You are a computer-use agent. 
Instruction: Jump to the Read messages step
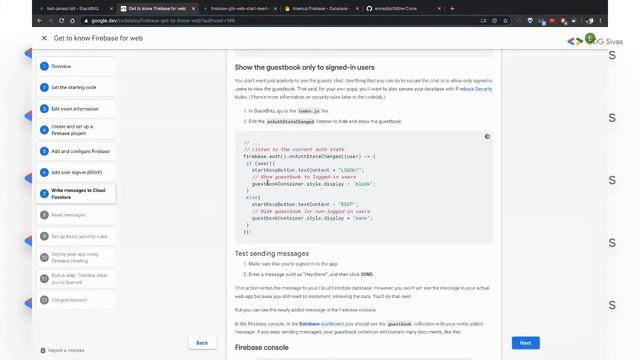pos(76,215)
